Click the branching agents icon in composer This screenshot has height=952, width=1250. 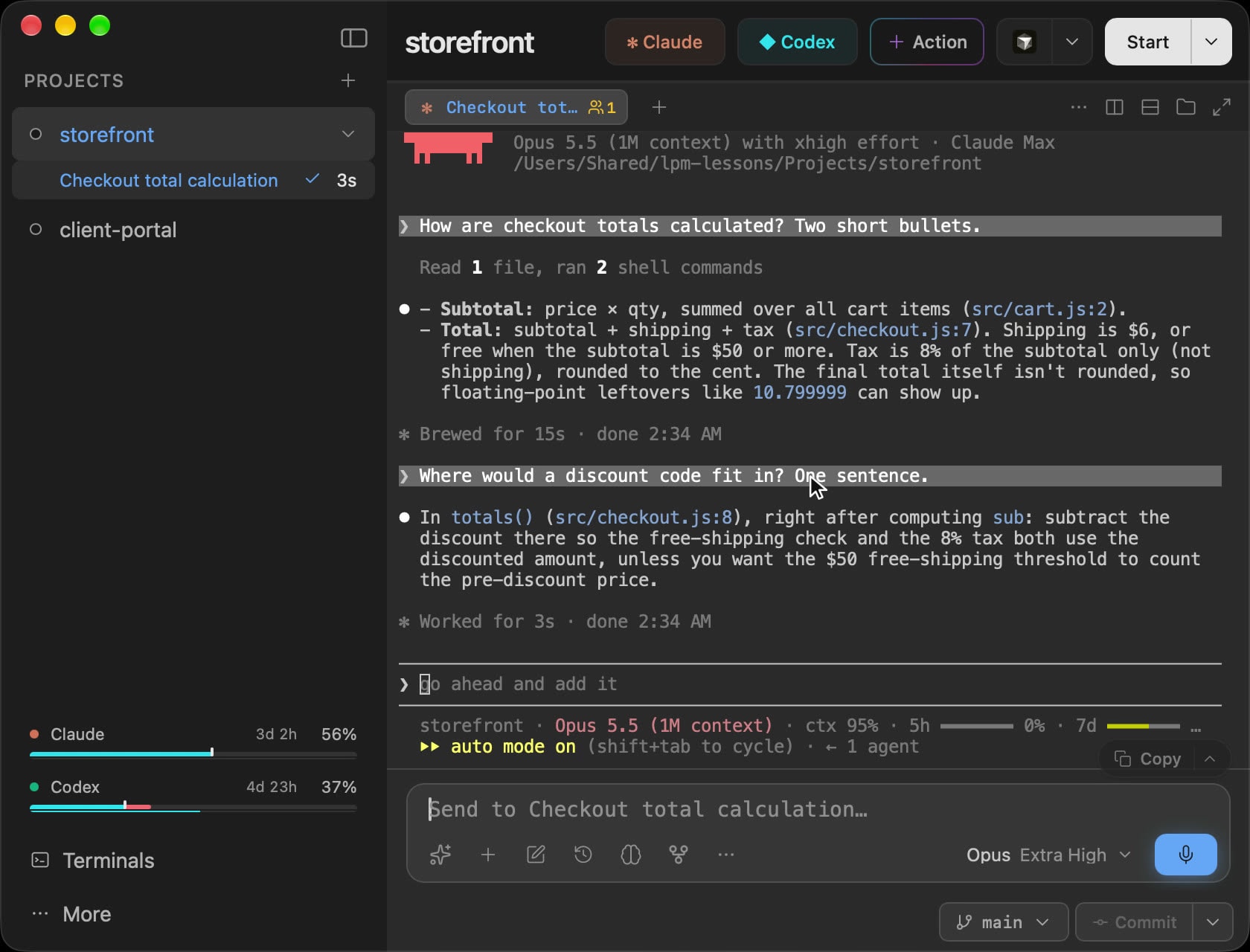coord(679,855)
